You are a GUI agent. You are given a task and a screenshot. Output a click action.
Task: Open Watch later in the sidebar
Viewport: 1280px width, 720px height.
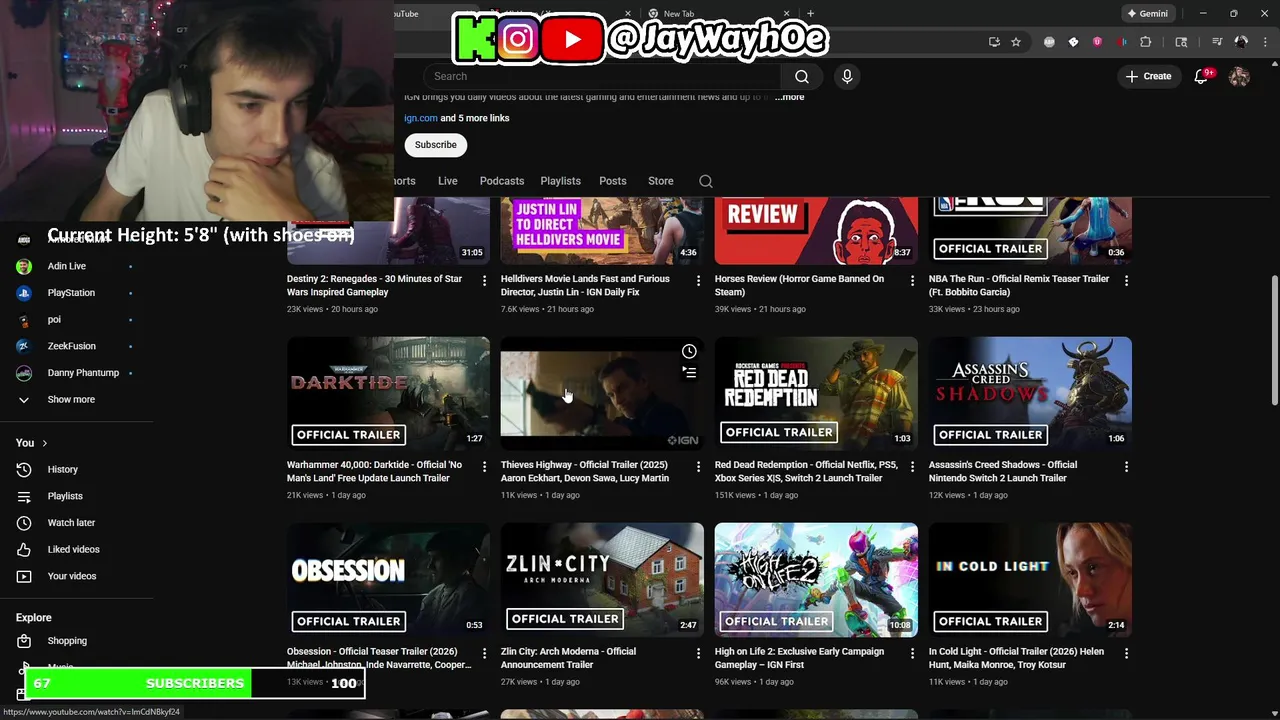coord(70,522)
